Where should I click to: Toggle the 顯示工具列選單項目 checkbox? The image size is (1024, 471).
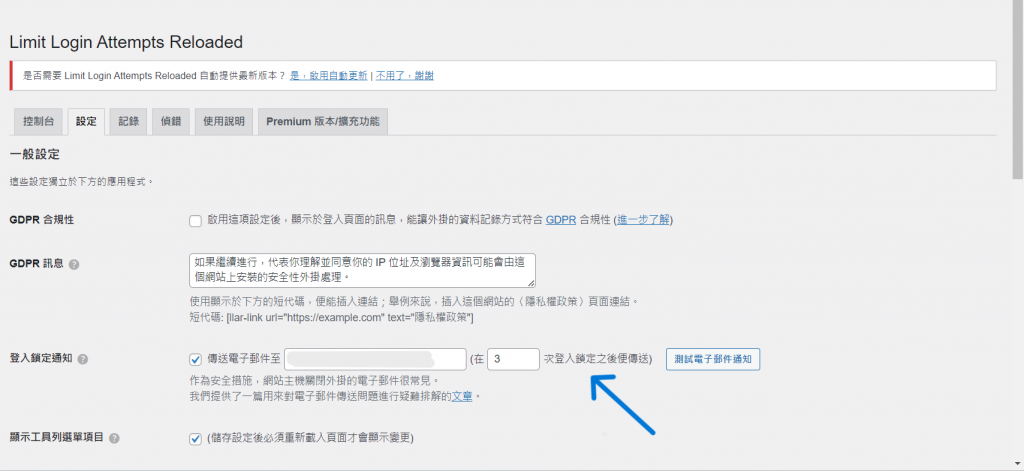[195, 438]
